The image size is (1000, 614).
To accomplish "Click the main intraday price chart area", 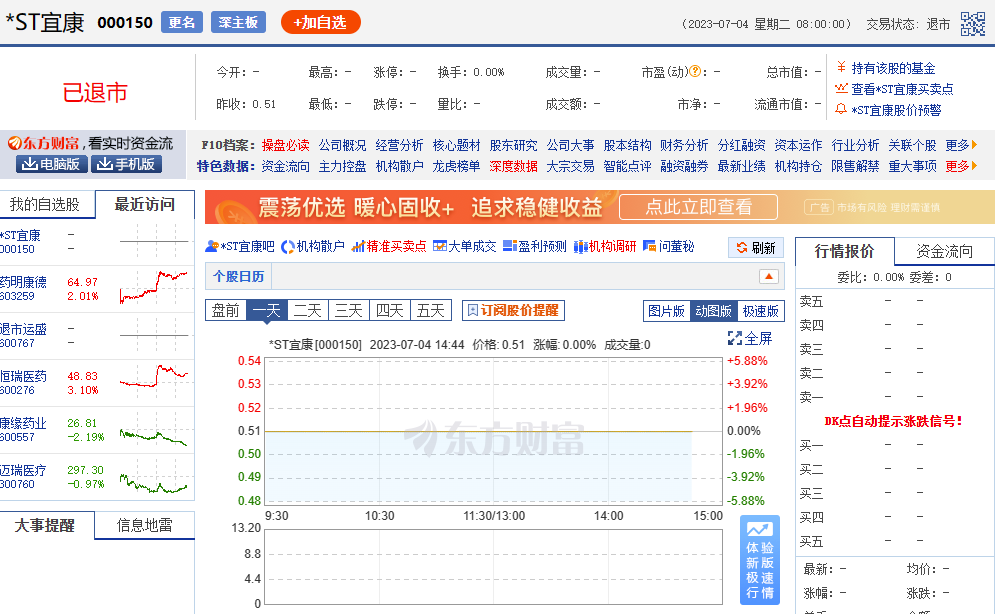I will point(493,430).
